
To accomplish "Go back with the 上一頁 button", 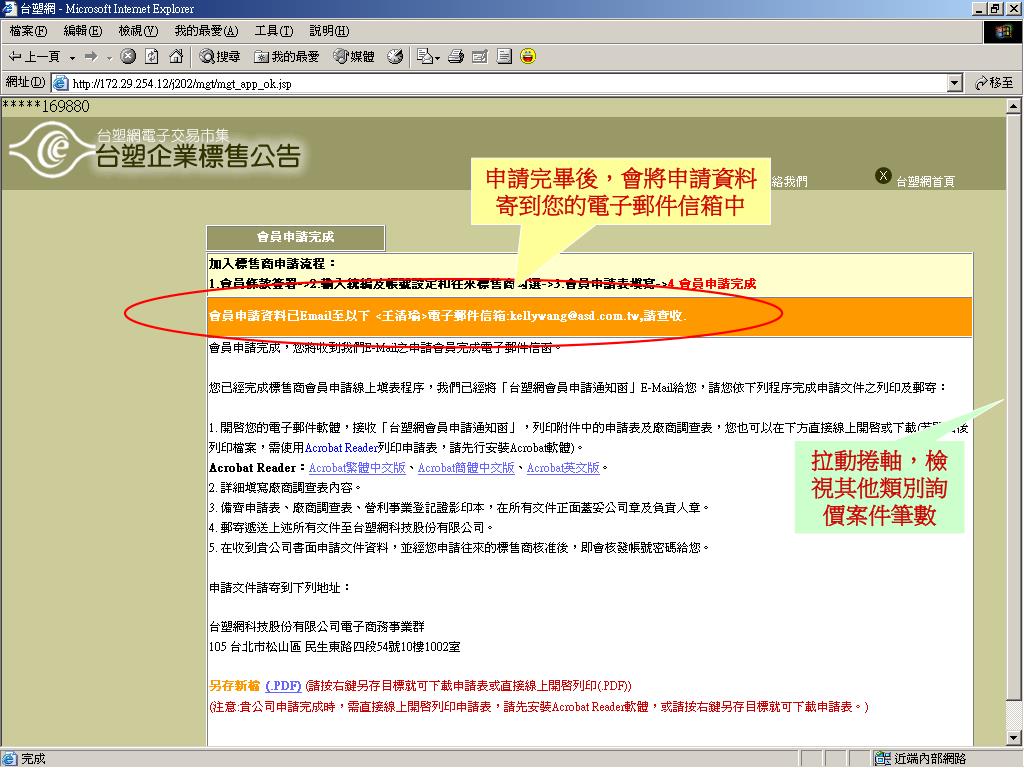I will [33, 57].
